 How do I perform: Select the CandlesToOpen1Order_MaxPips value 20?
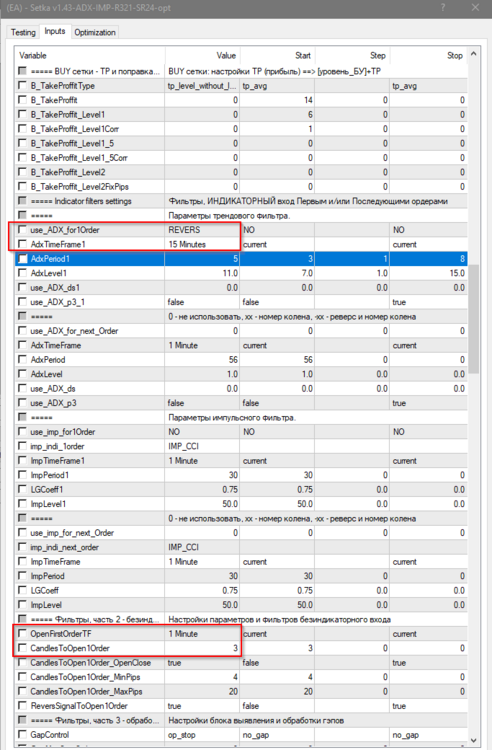(202, 691)
